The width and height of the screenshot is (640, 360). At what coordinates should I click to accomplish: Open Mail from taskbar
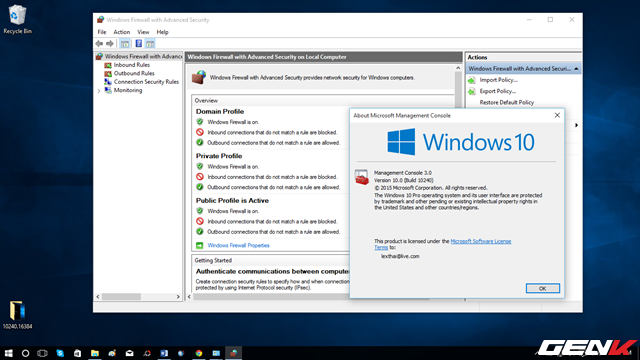point(129,353)
